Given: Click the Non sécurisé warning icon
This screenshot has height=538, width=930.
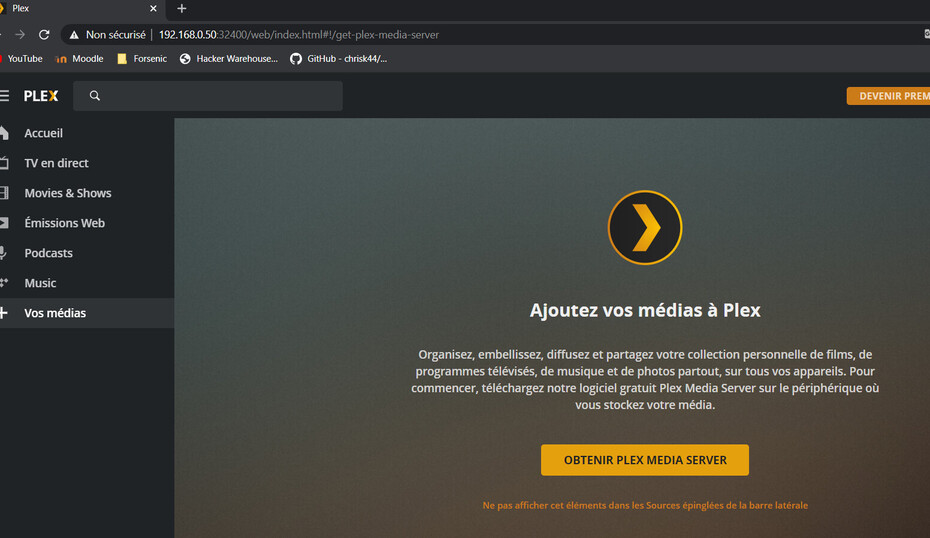Looking at the screenshot, I should pos(74,35).
